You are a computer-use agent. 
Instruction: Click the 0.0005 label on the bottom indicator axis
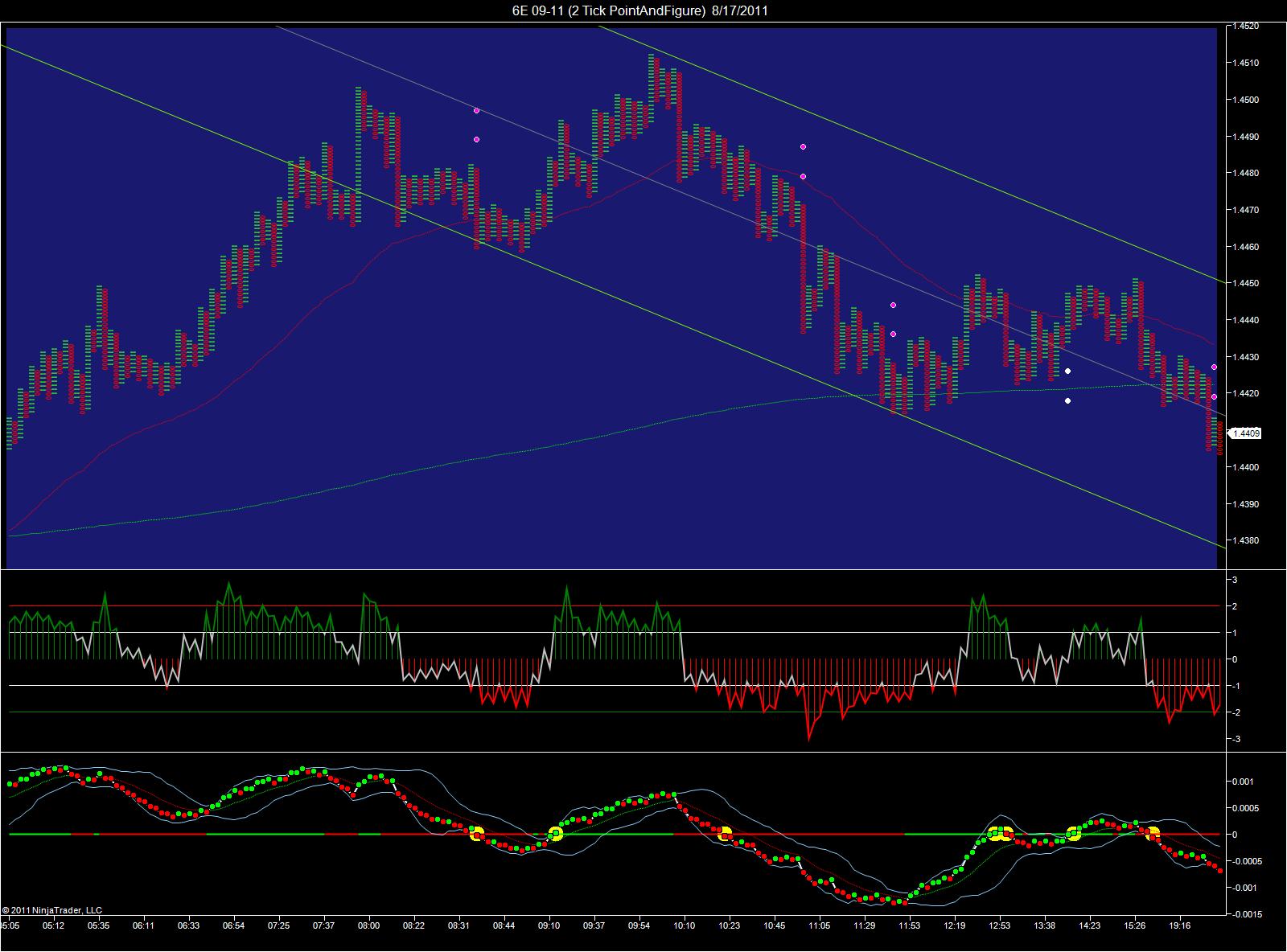coord(1245,808)
